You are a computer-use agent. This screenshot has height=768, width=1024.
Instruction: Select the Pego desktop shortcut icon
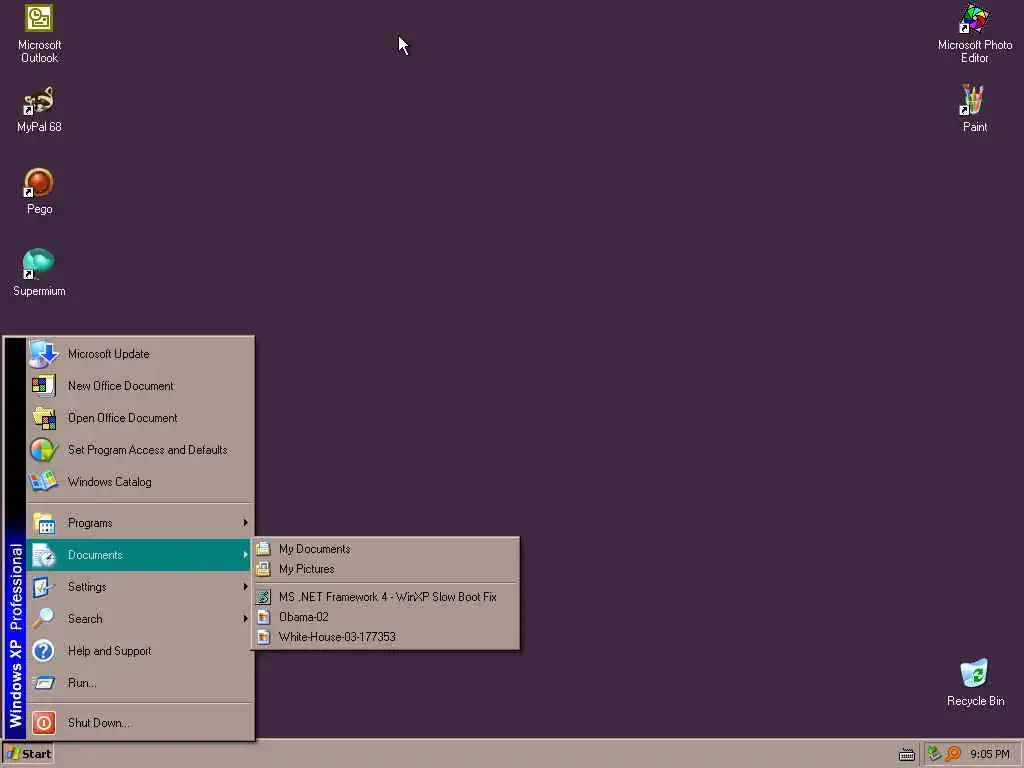[39, 191]
